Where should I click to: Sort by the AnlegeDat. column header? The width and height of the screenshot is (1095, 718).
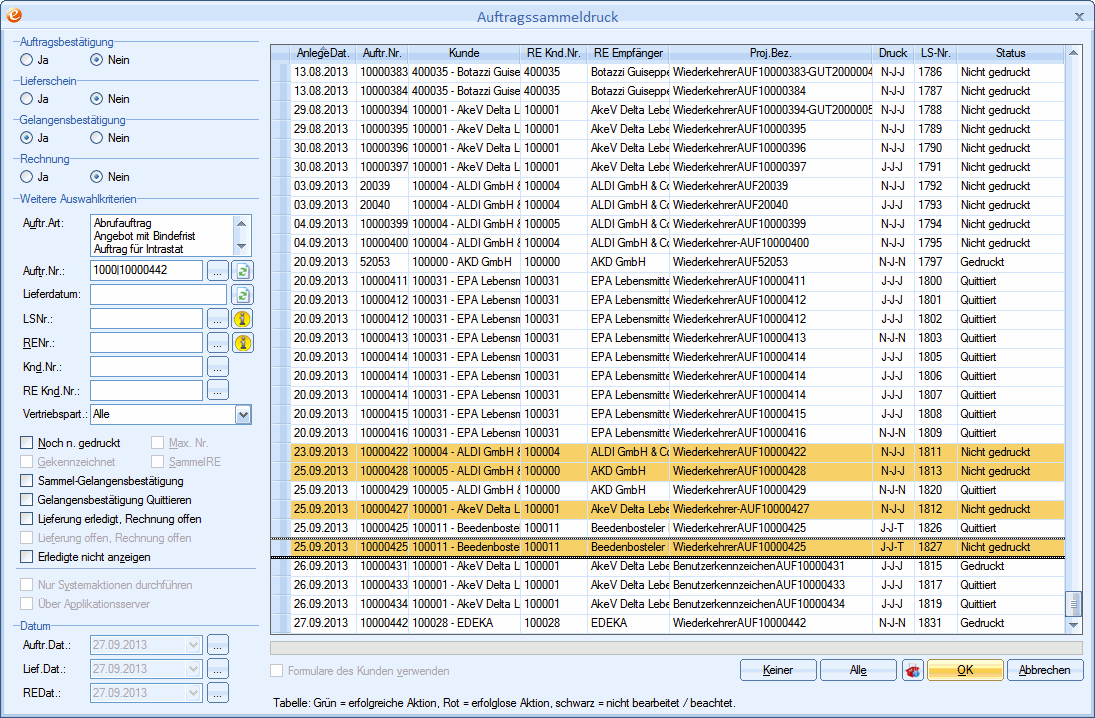coord(322,53)
